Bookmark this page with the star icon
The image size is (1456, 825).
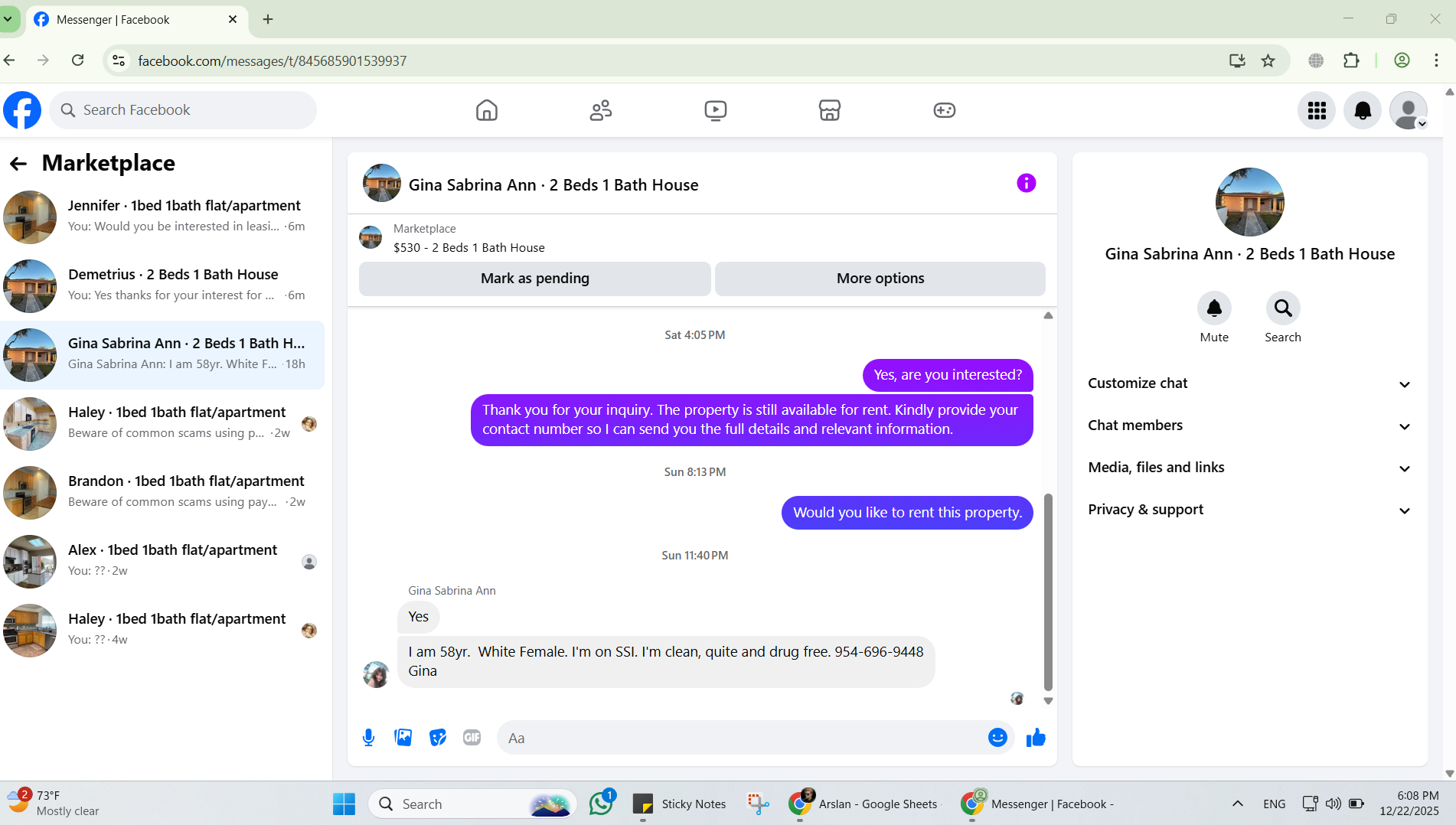tap(1268, 60)
